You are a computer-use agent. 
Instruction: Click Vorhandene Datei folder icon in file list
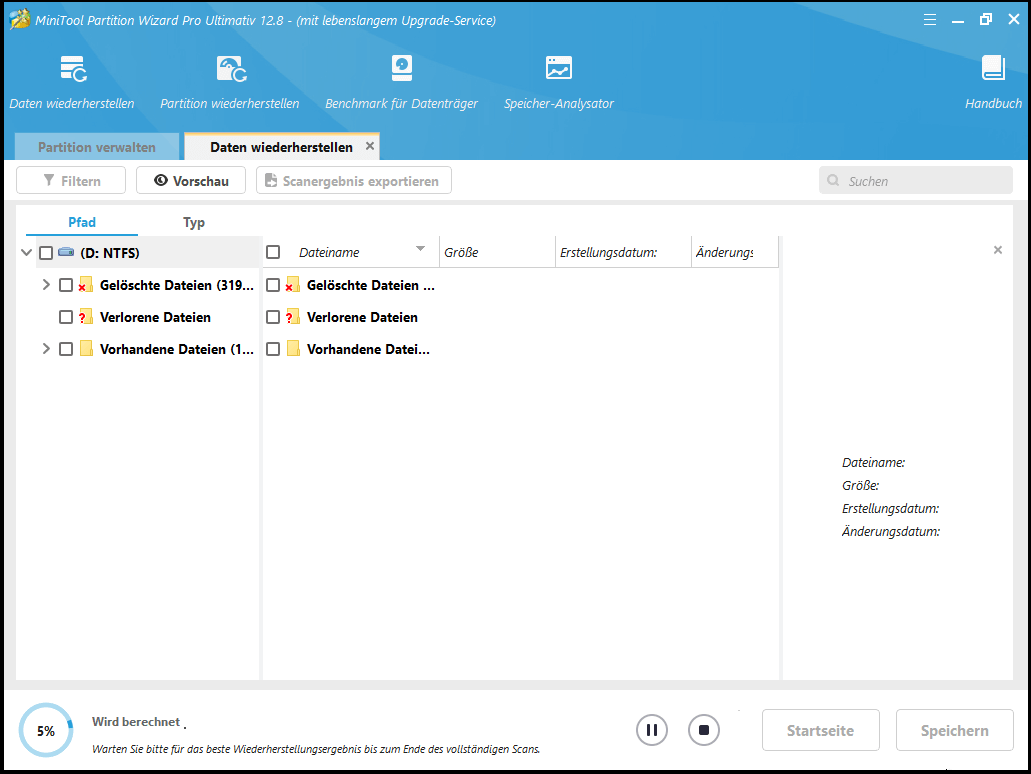293,349
